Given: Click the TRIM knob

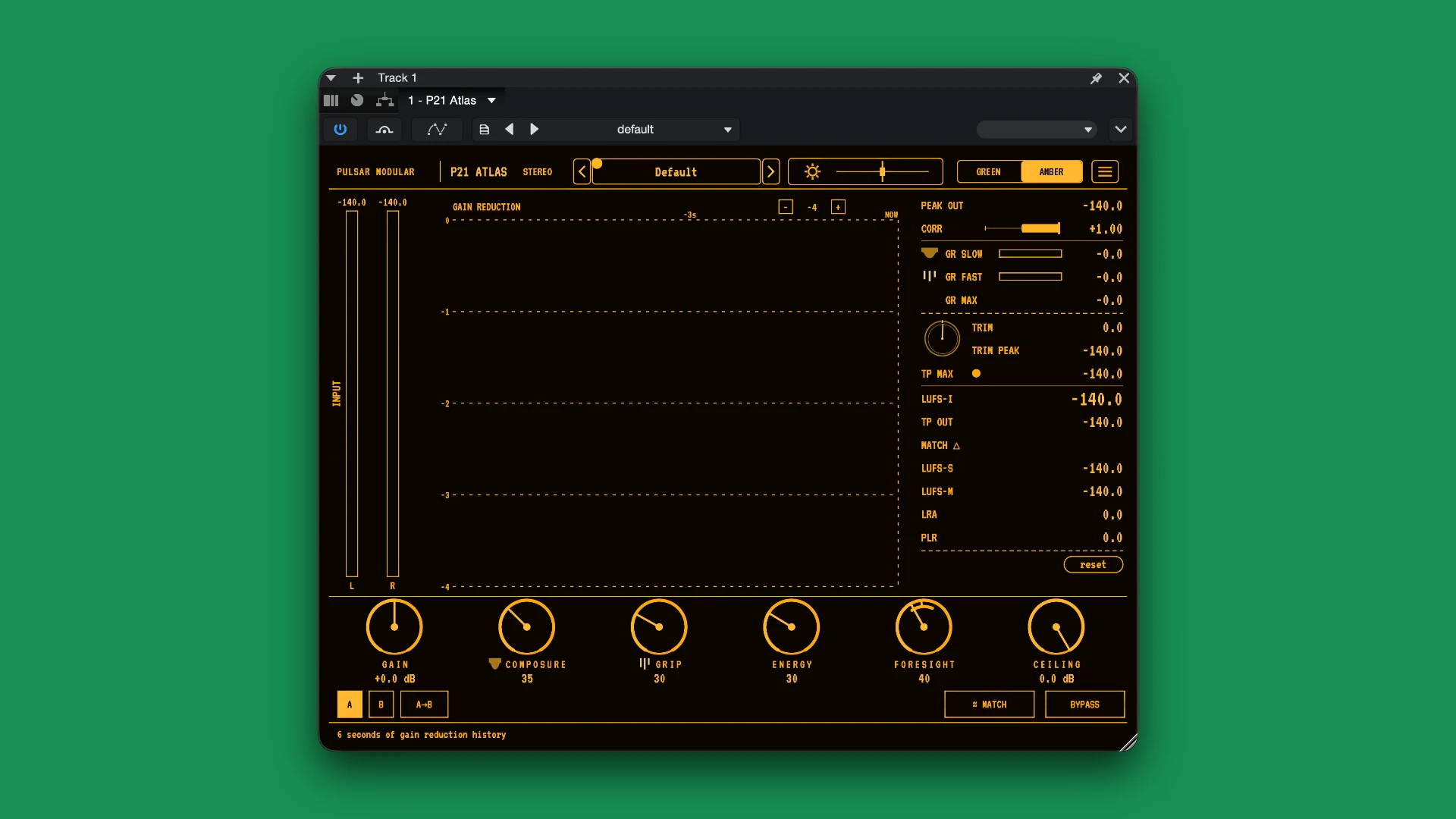Looking at the screenshot, I should (942, 338).
